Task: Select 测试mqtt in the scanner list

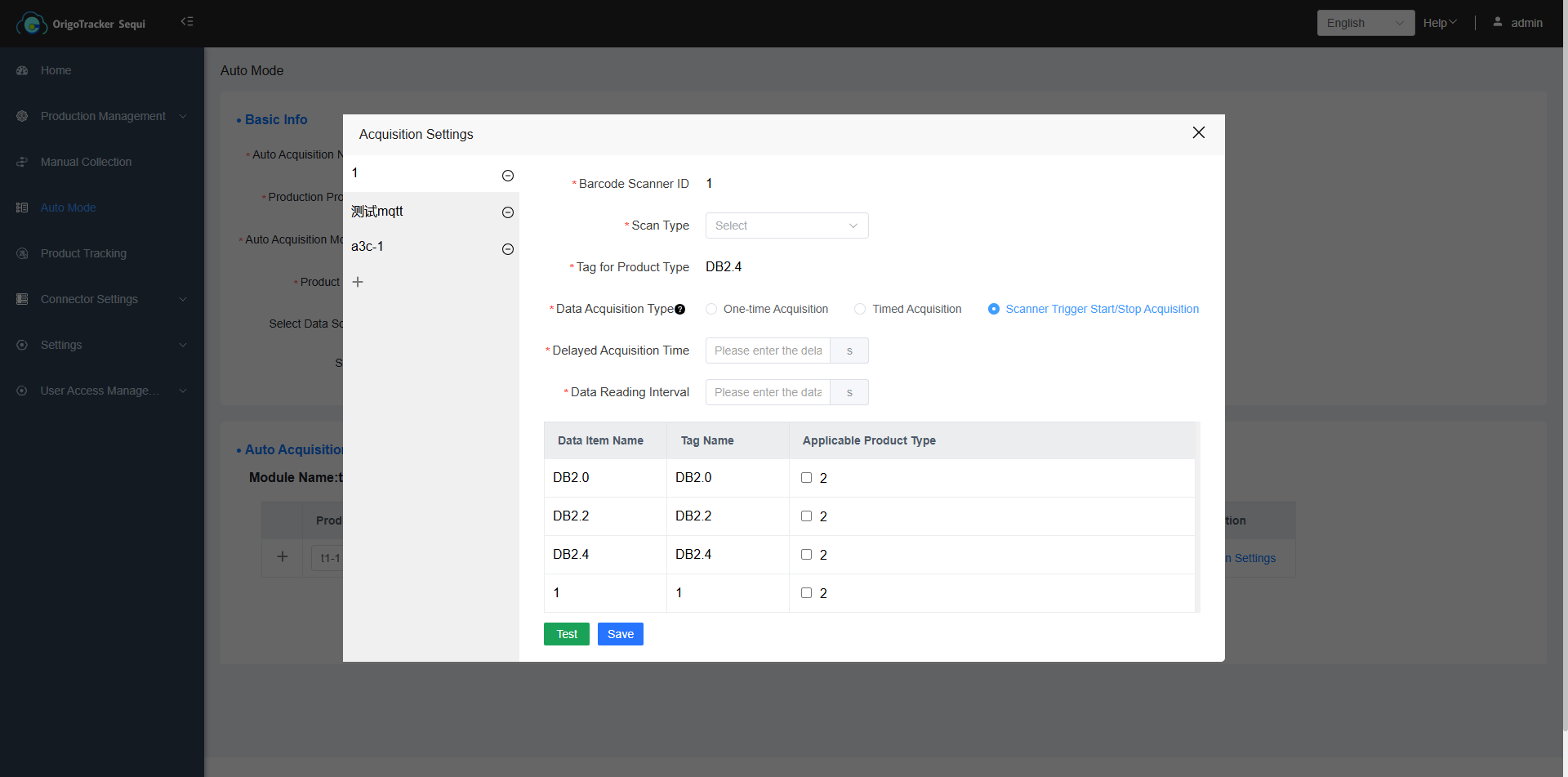Action: pyautogui.click(x=377, y=212)
